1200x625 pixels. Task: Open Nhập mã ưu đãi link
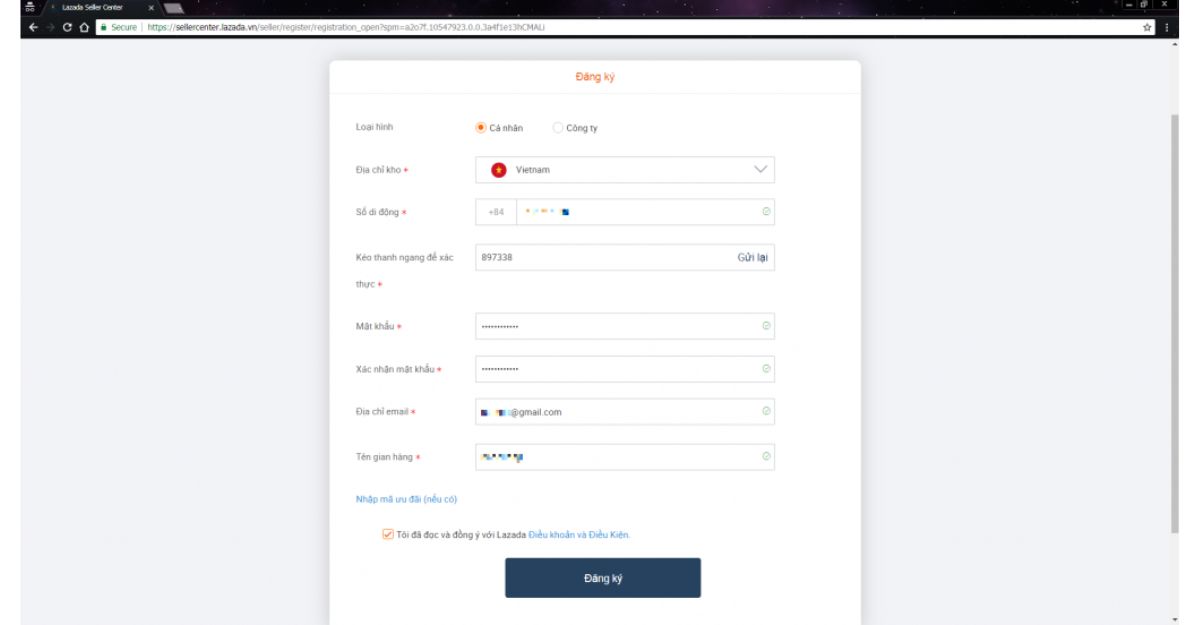click(406, 499)
